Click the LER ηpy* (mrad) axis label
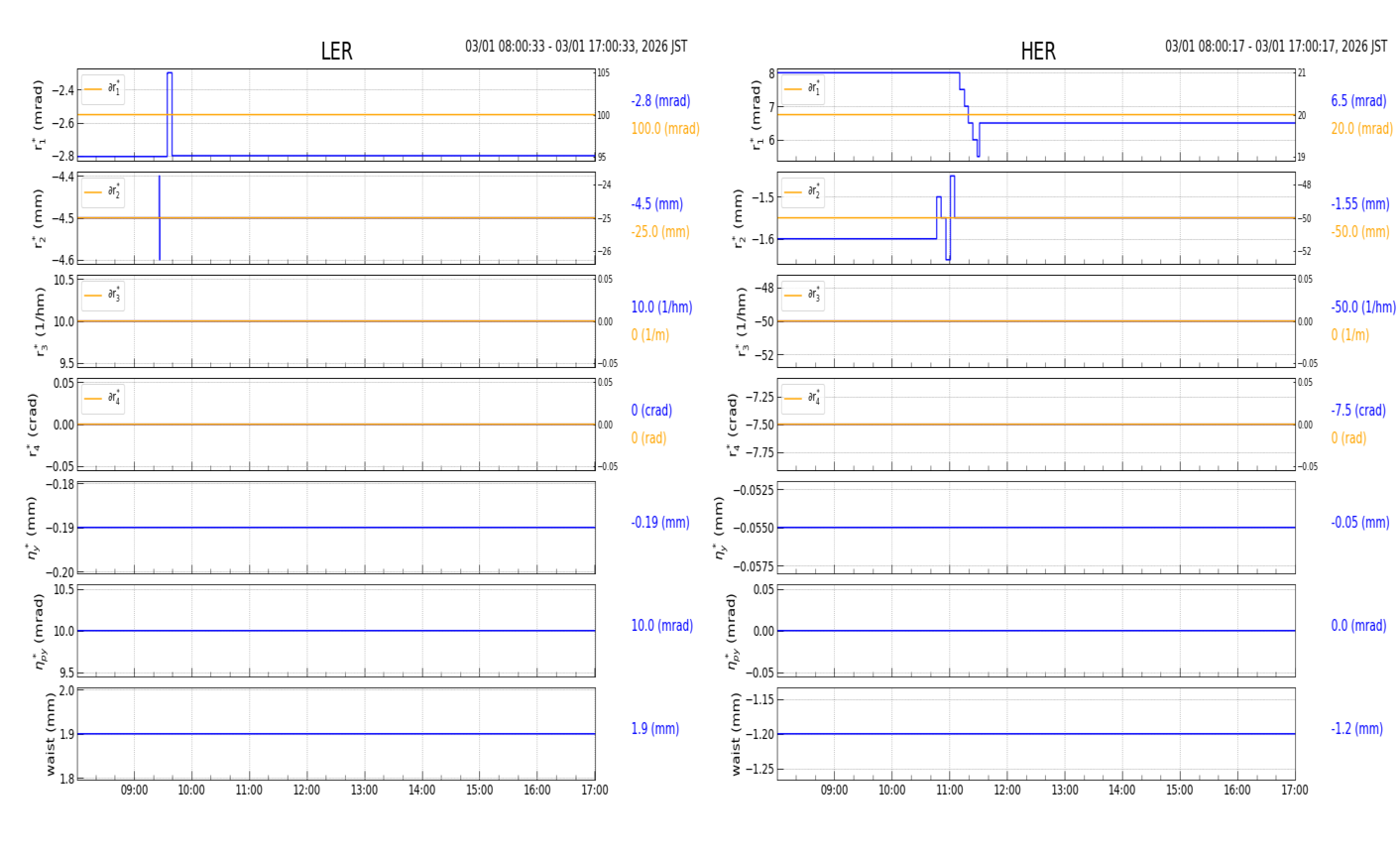 (39, 631)
